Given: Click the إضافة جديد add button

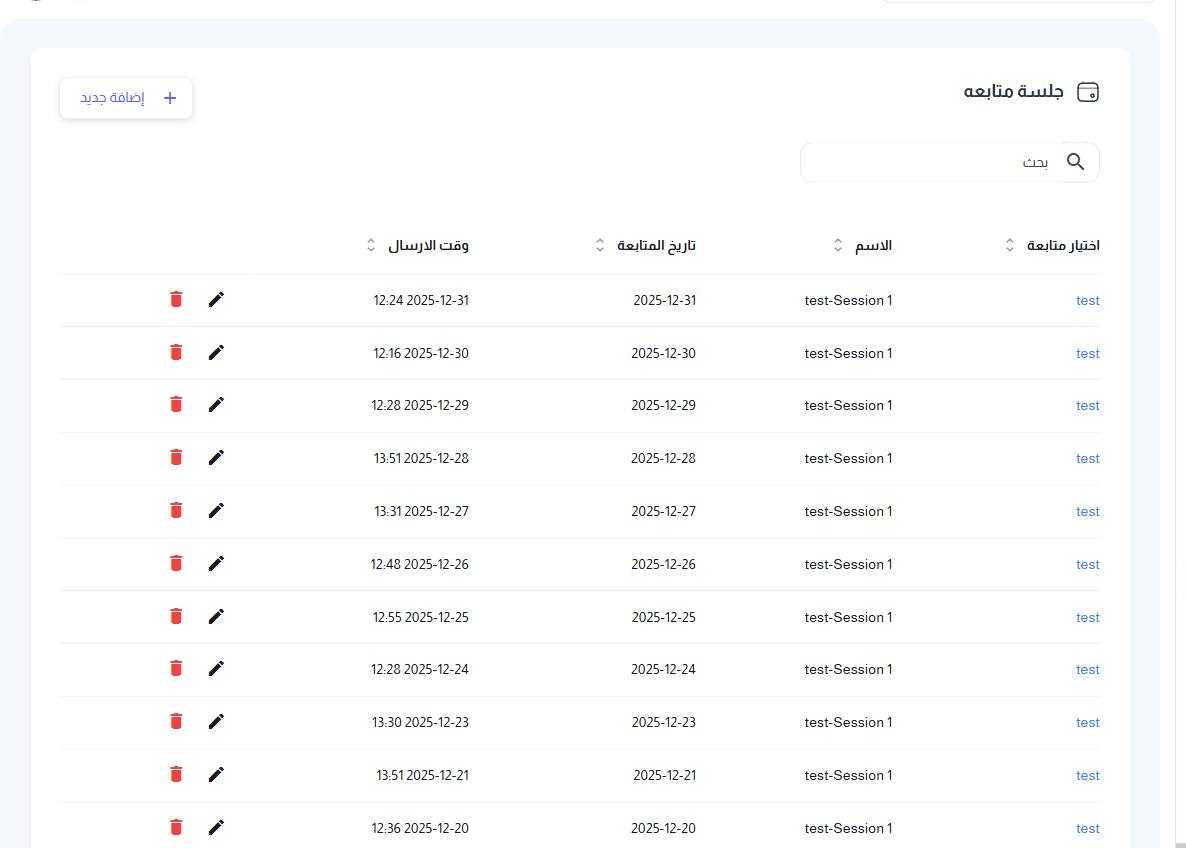Looking at the screenshot, I should [126, 98].
